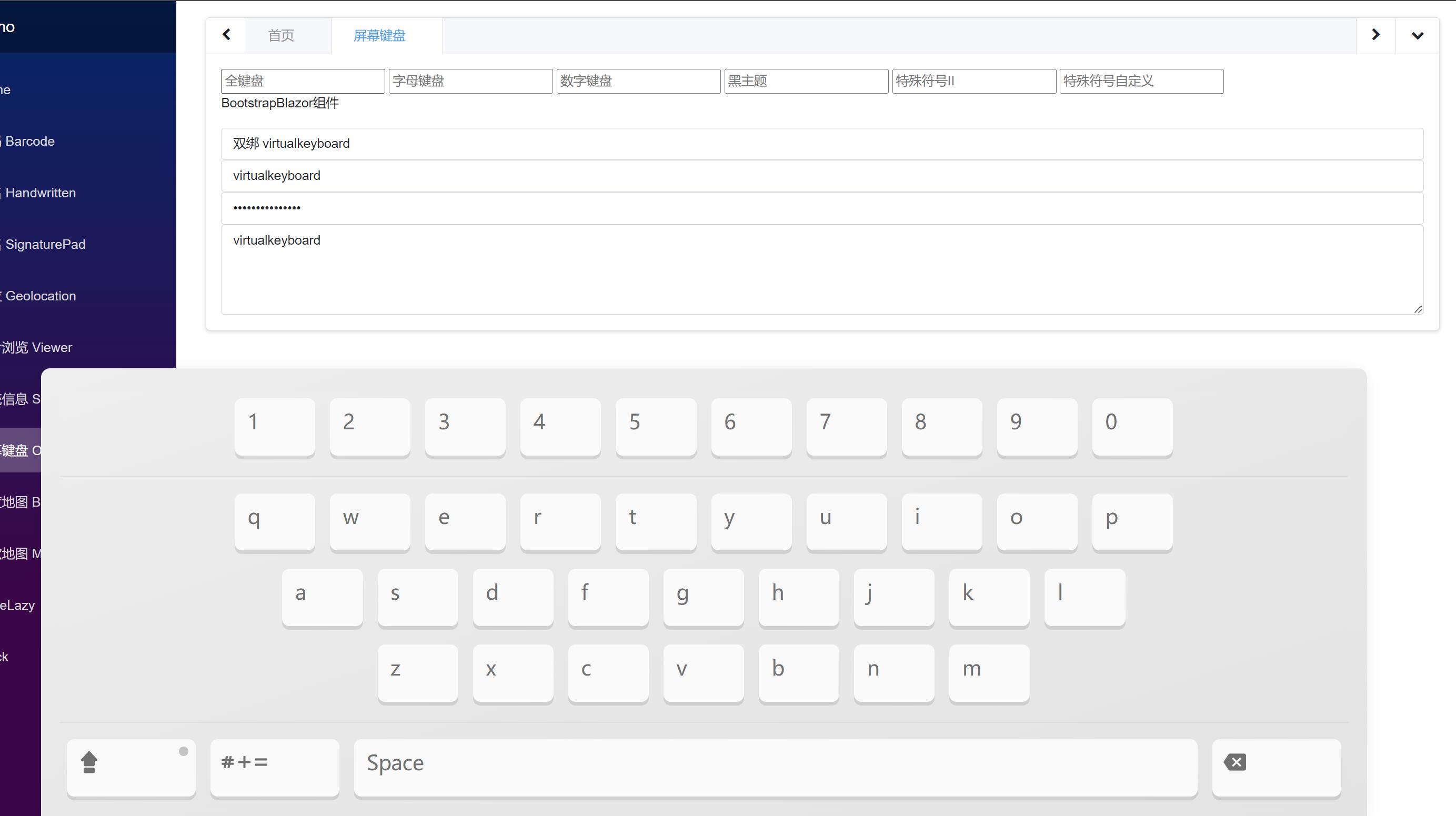Click the password field with dots
Viewport: 1456px width, 816px height.
point(821,208)
